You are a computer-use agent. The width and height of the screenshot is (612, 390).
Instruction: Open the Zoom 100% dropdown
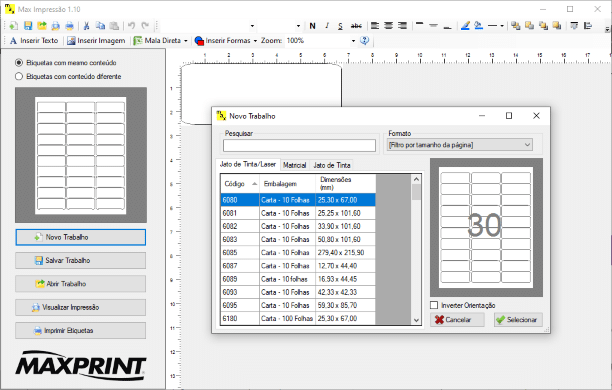click(353, 41)
